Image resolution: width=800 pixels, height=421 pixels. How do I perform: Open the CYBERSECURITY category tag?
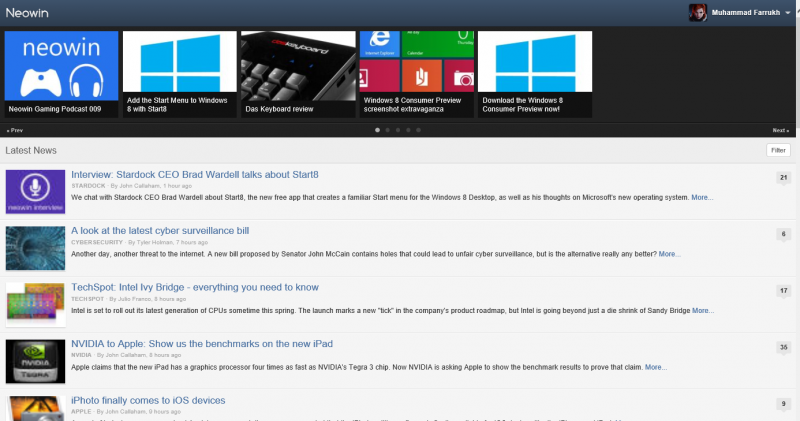pyautogui.click(x=97, y=242)
